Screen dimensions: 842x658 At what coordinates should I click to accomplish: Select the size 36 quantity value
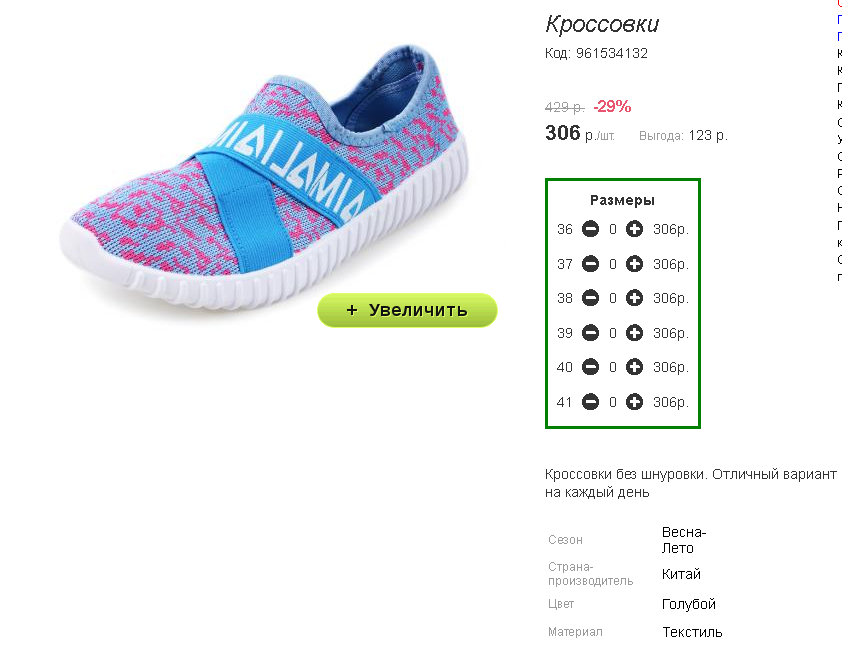(613, 230)
